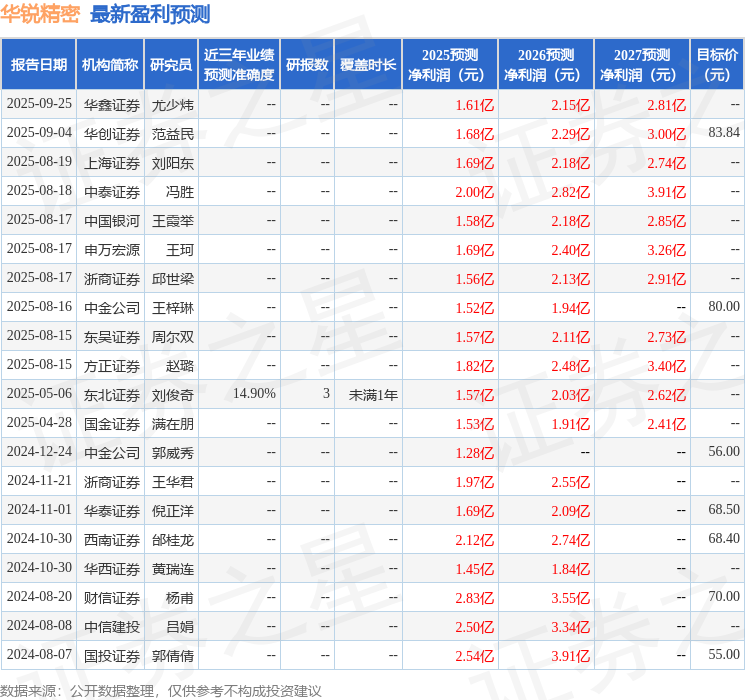
Task: Select the 未满1年 coverage cell
Action: click(373, 394)
